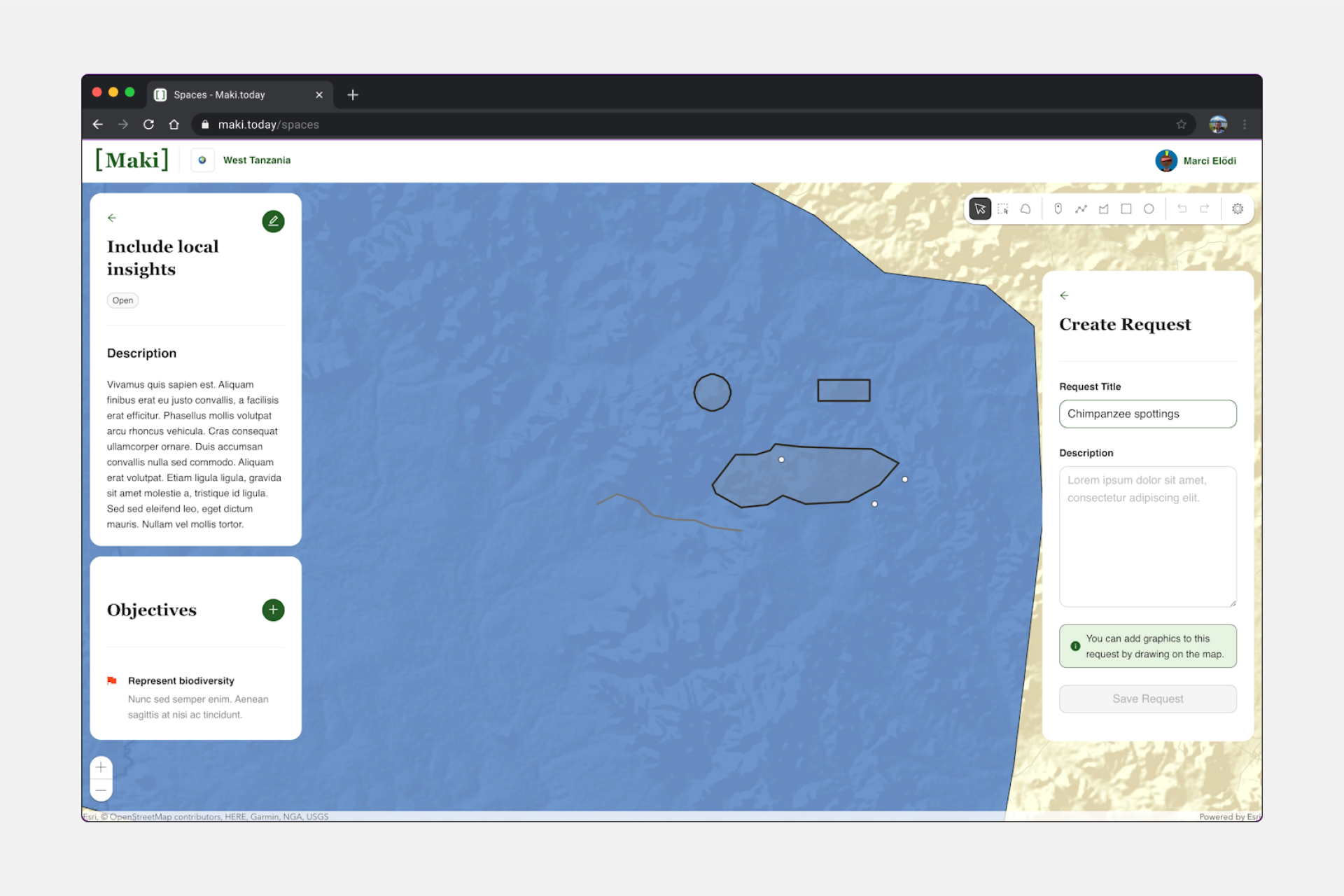Choose the rectangle selection tool
Image resolution: width=1344 pixels, height=896 pixels.
(1003, 209)
